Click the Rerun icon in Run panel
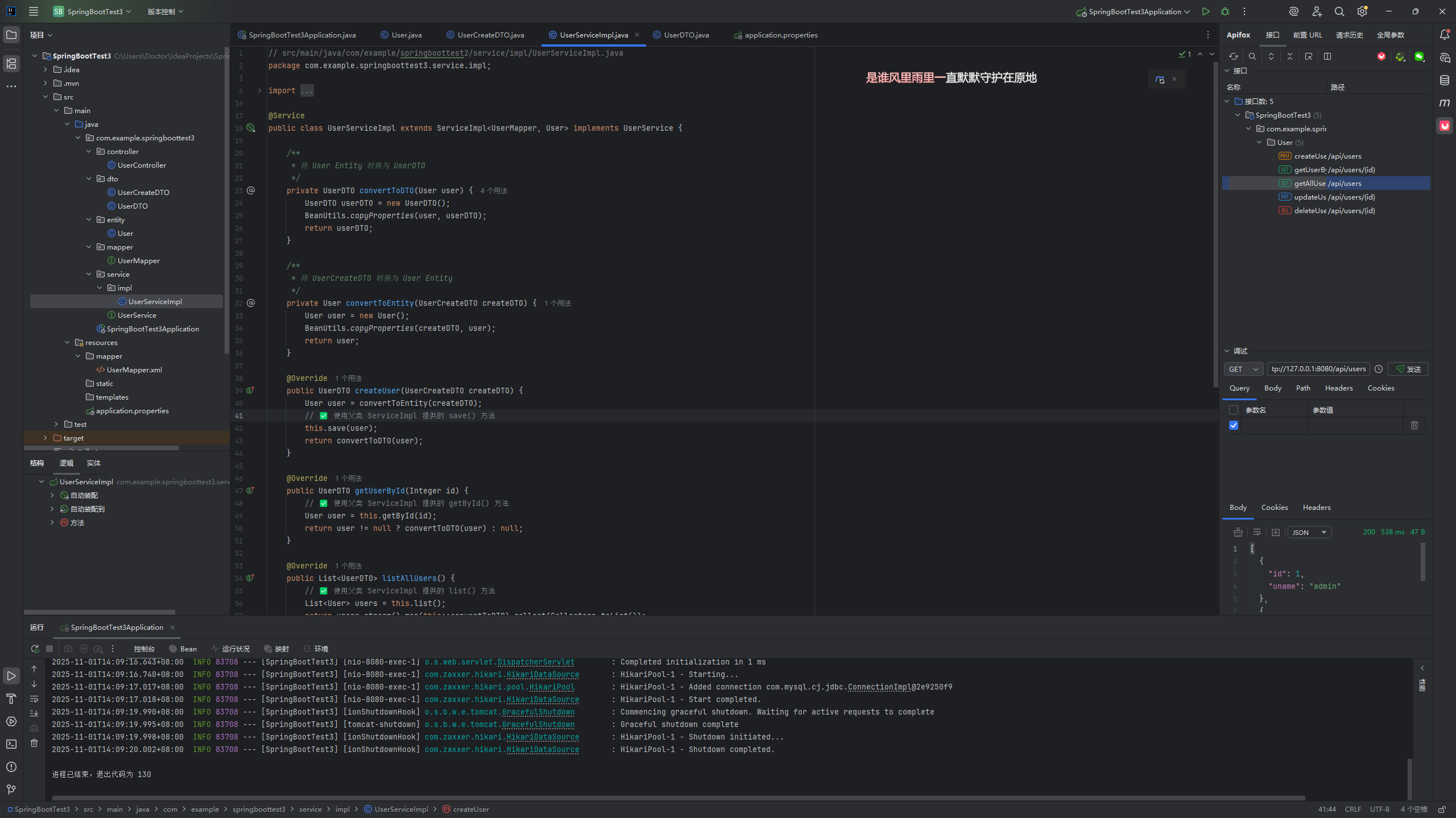1456x818 pixels. (x=35, y=649)
